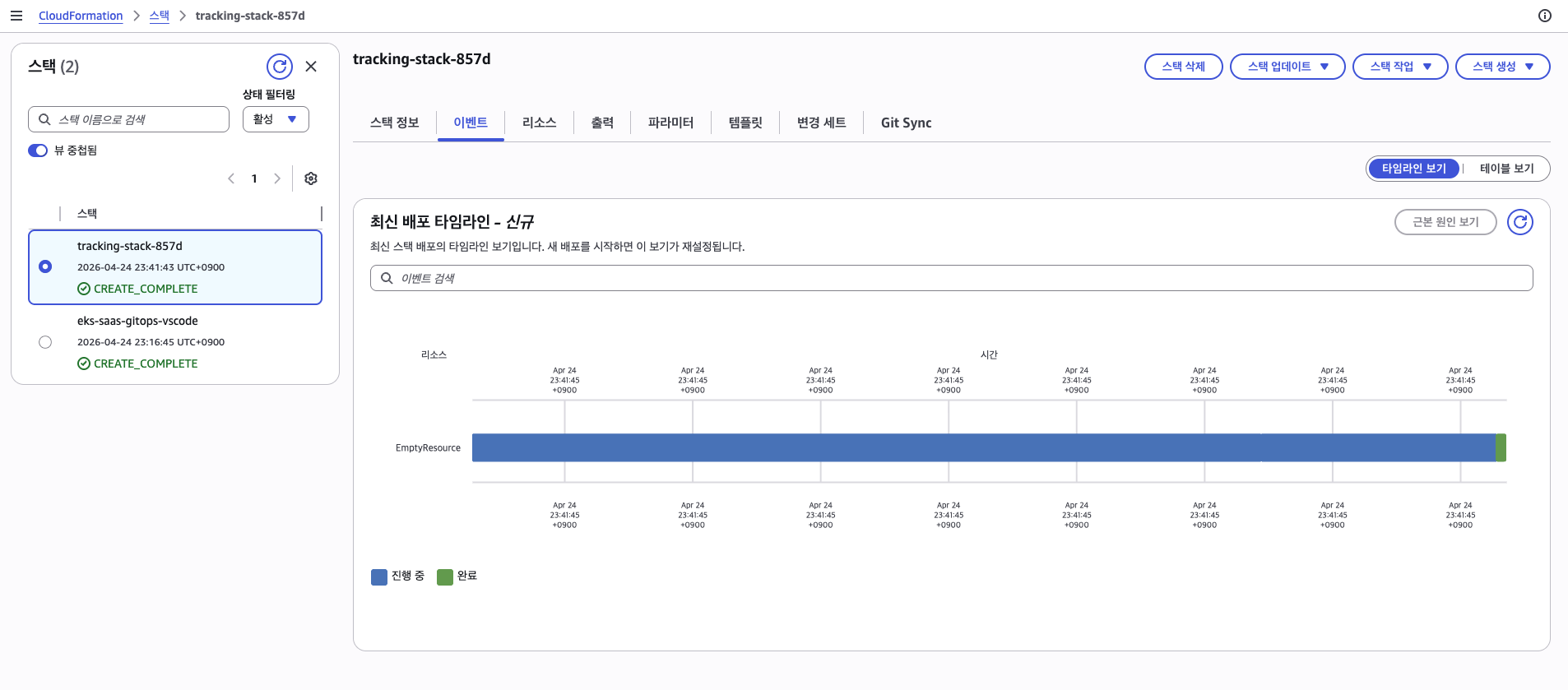Click current page number 1
Viewport: 1568px width, 690px height.
254,178
